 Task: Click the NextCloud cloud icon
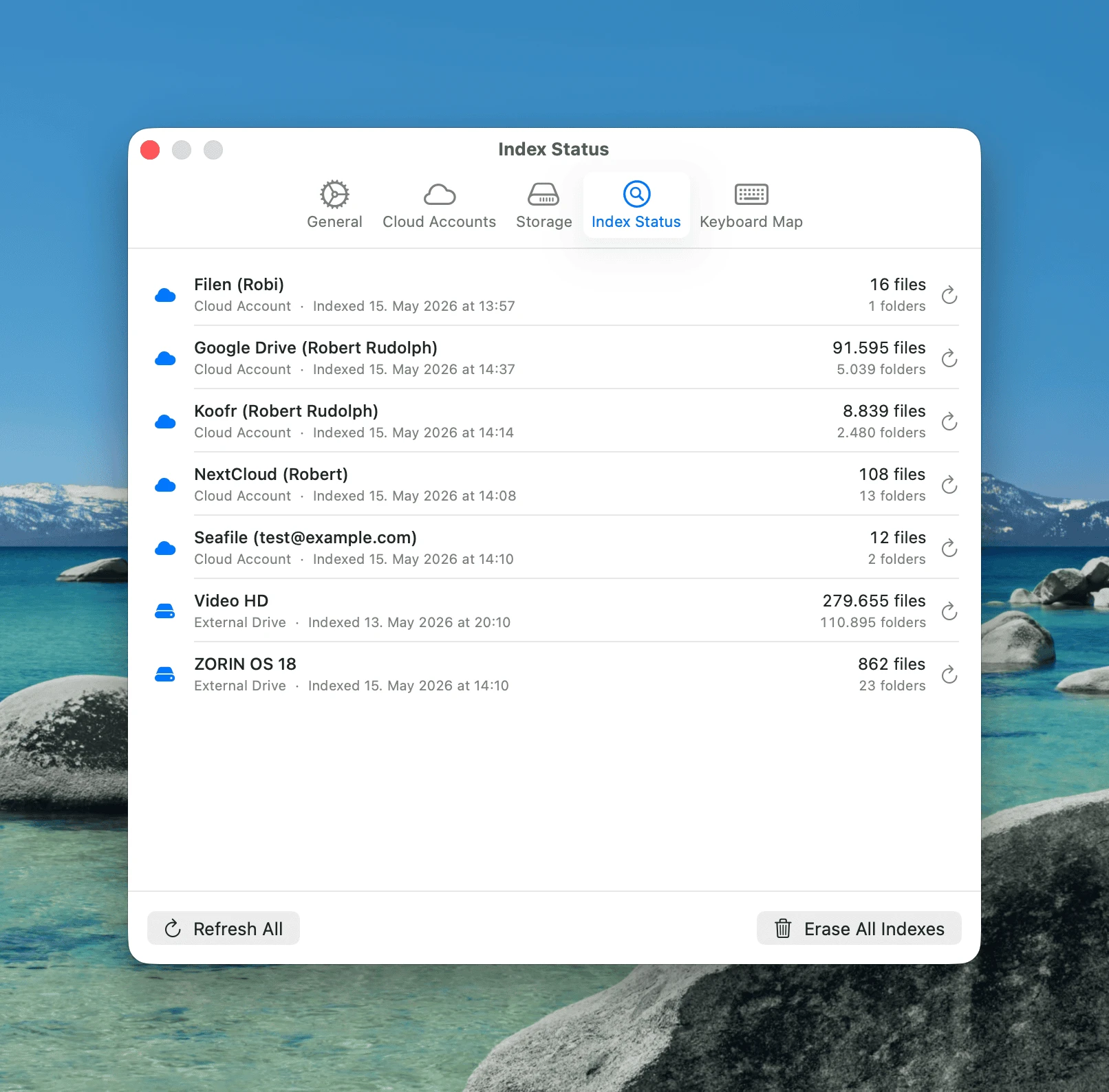tap(165, 485)
